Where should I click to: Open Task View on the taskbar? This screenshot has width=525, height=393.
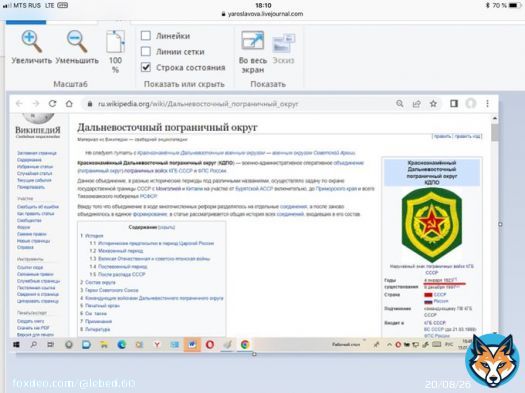pyautogui.click(x=51, y=344)
